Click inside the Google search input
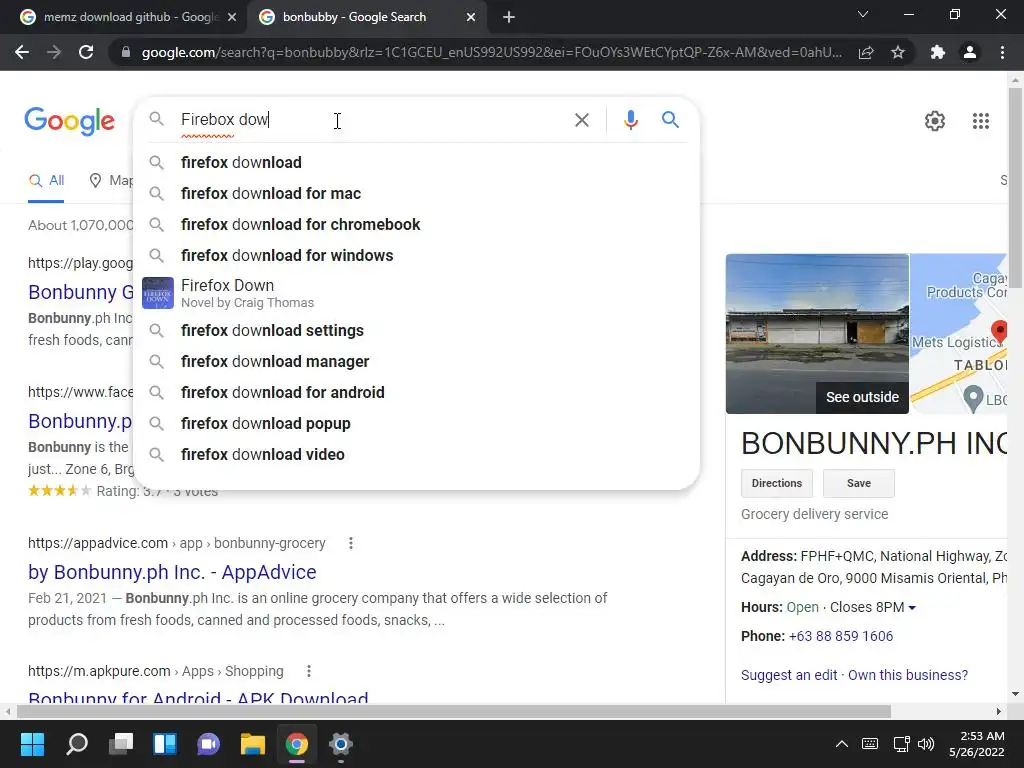 [x=372, y=120]
